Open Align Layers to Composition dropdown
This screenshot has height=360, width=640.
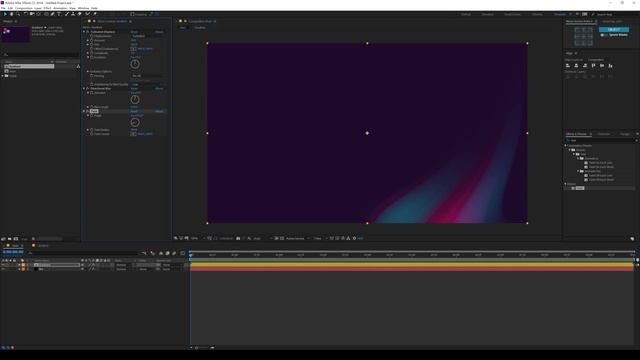coord(600,60)
